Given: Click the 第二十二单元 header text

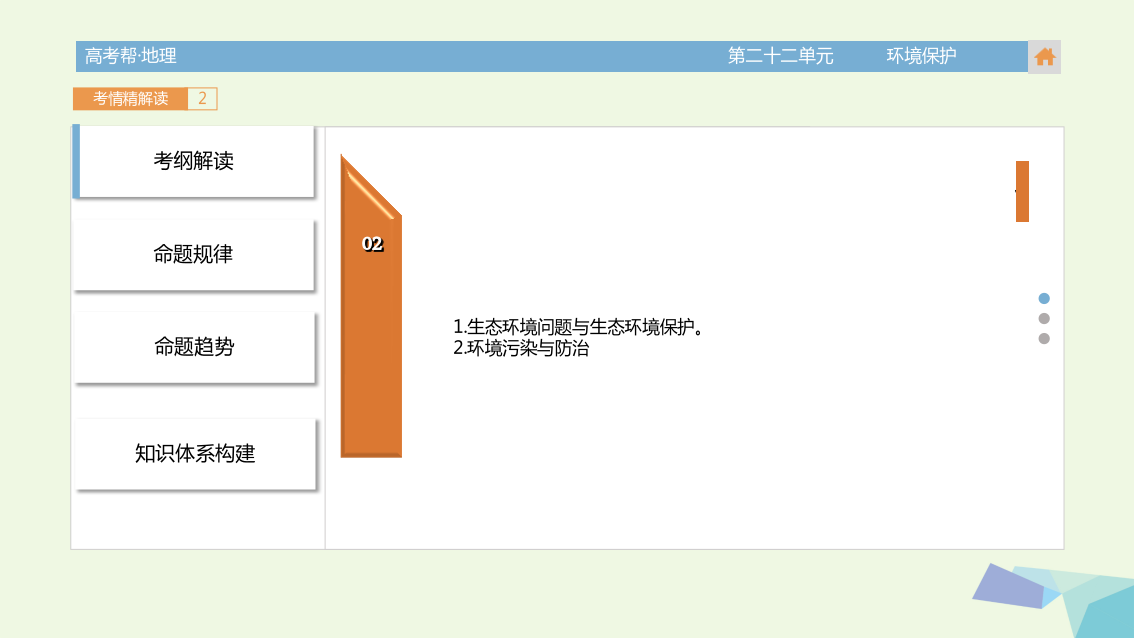Looking at the screenshot, I should pos(780,56).
